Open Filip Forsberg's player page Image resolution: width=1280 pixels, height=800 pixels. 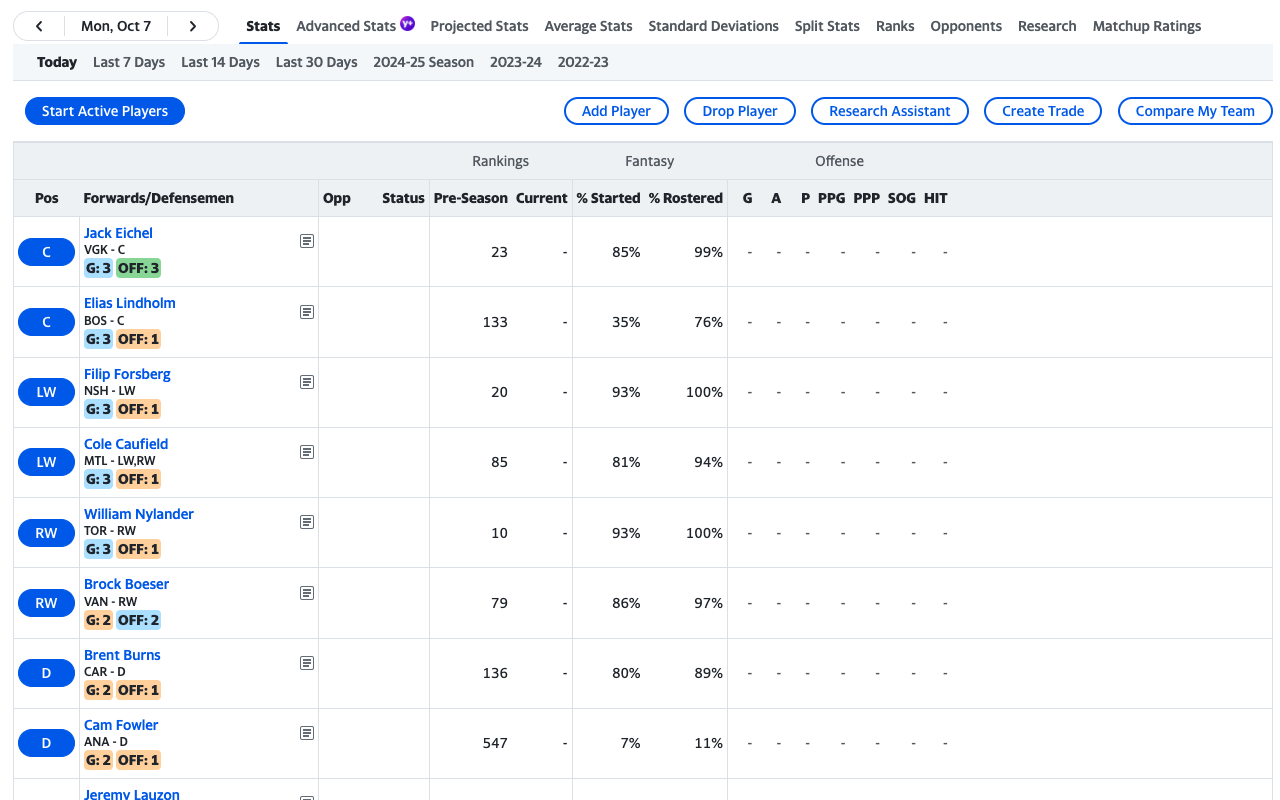[127, 374]
